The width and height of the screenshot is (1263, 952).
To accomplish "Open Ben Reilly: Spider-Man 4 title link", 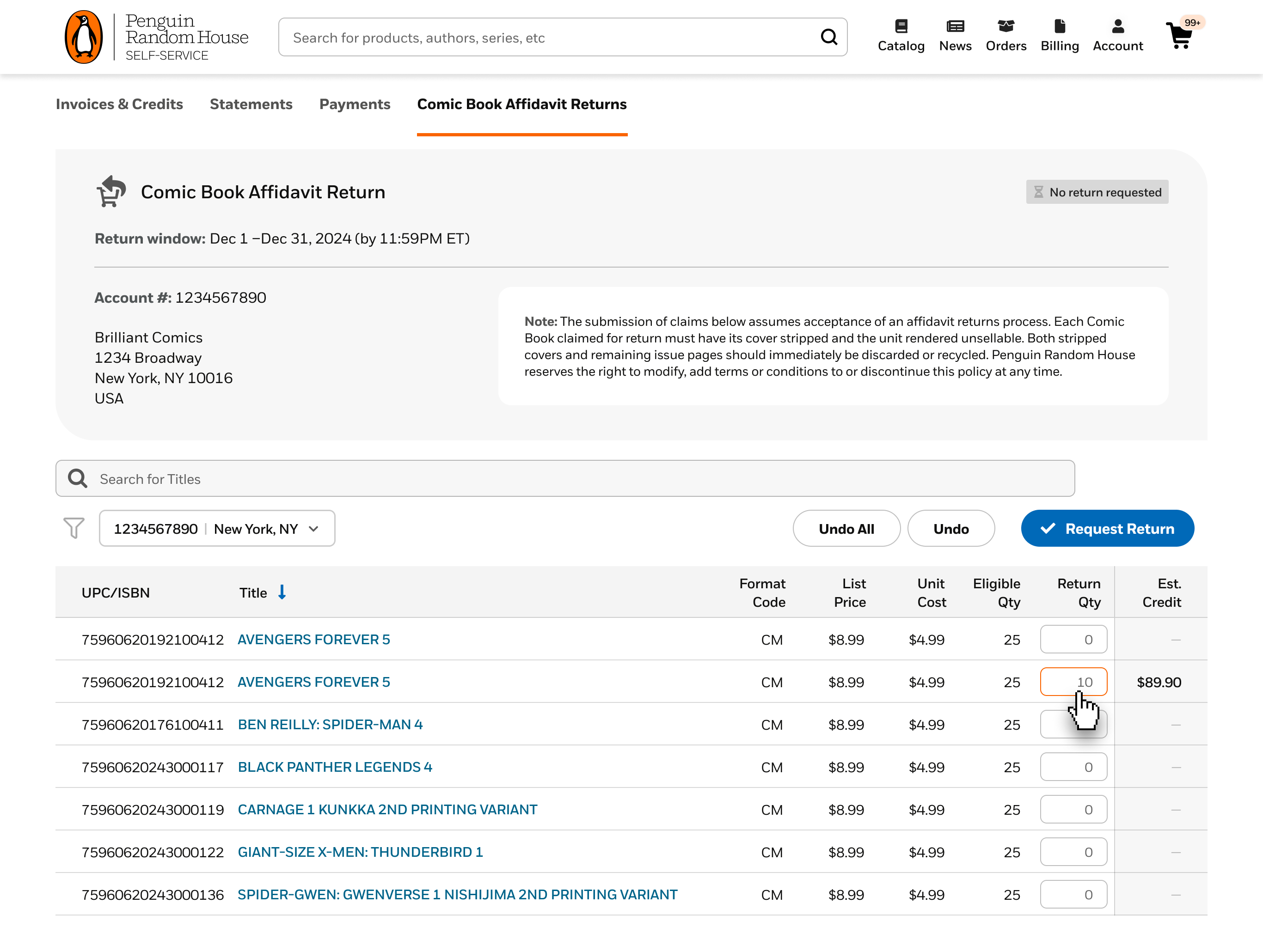I will click(330, 724).
